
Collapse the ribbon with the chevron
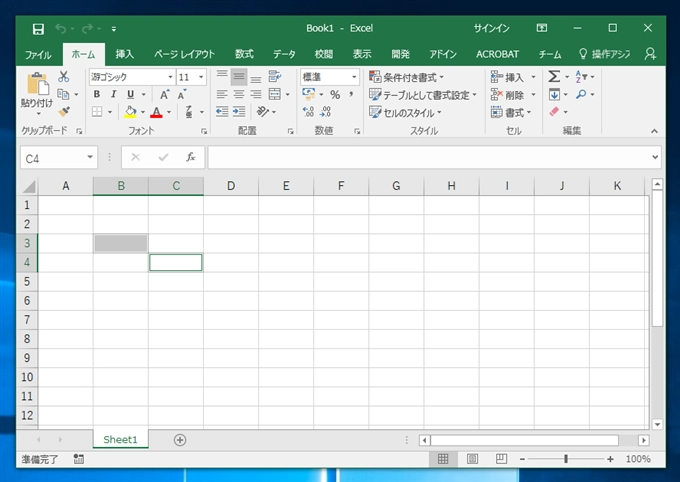(654, 131)
